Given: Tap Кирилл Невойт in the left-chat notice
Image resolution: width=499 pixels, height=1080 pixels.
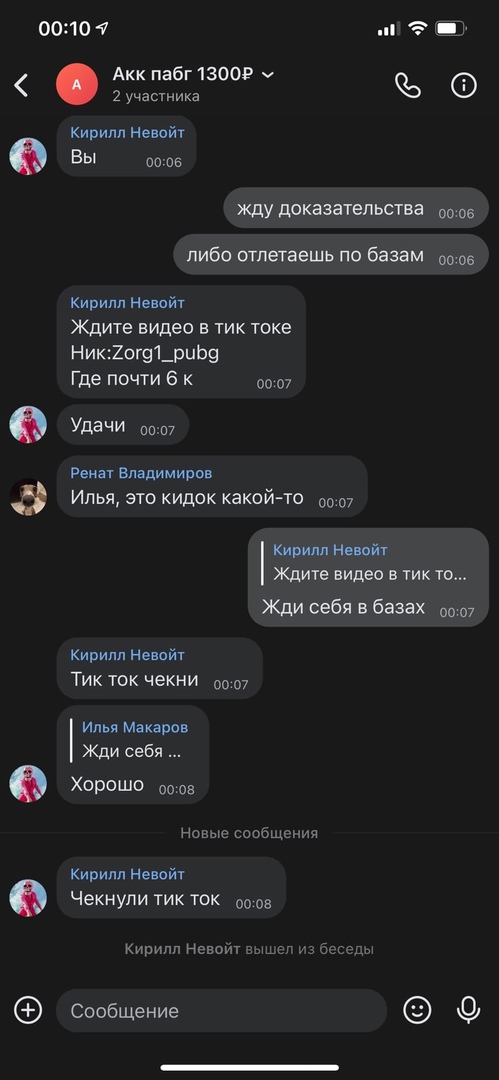Looking at the screenshot, I should (x=183, y=949).
